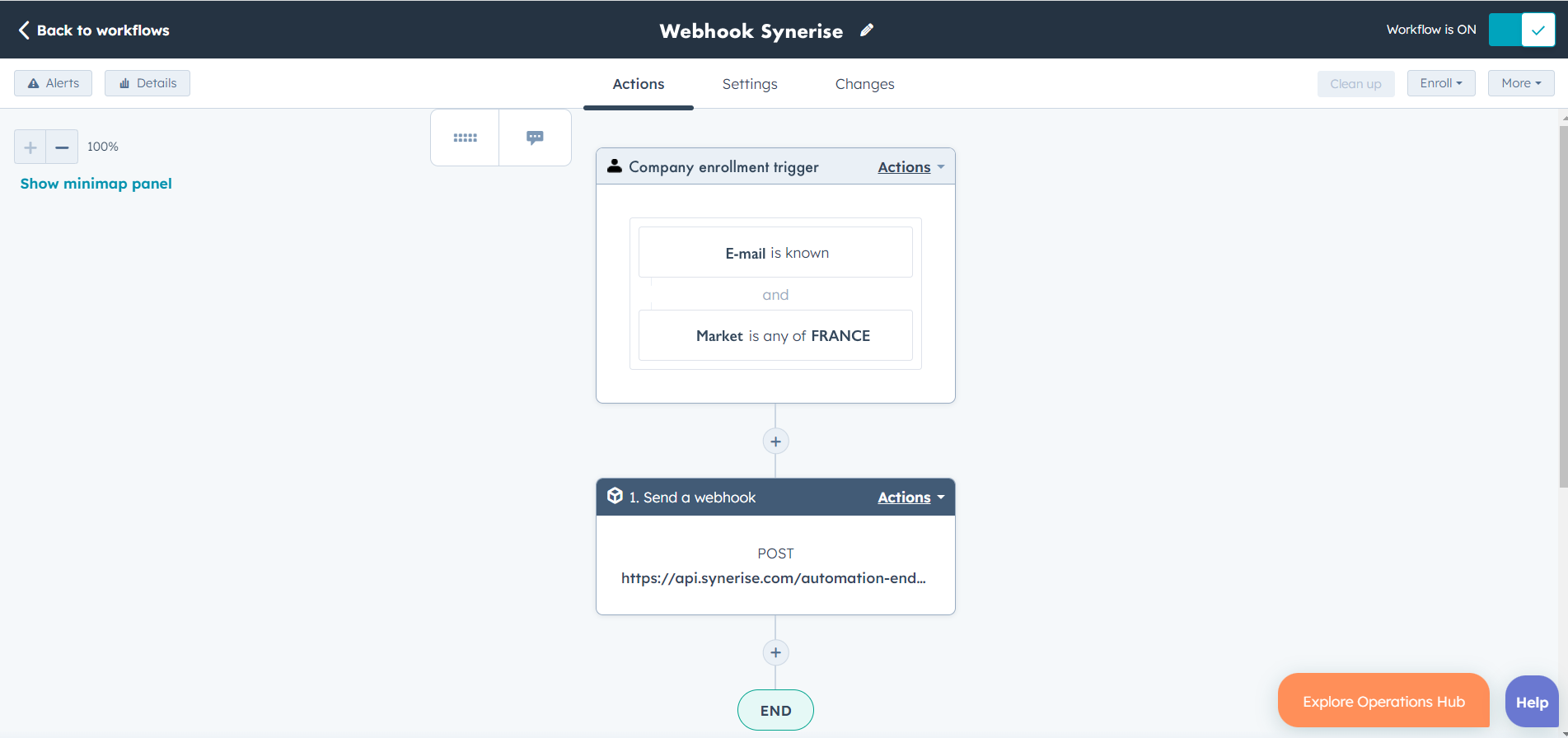Click the pencil icon to rename the workflow
Viewport: 1568px width, 738px height.
pyautogui.click(x=867, y=30)
